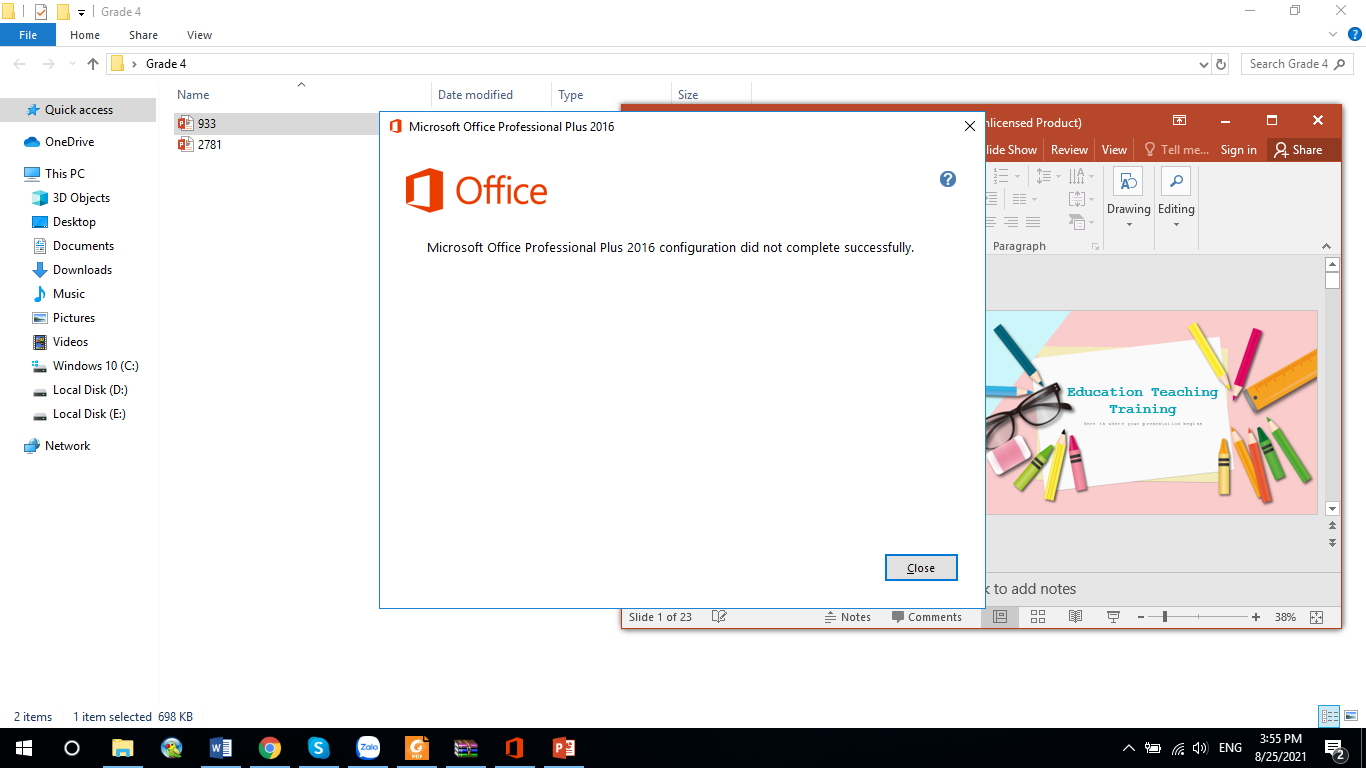Open help in Office dialog
Screen dimensions: 1366x768
(x=948, y=179)
